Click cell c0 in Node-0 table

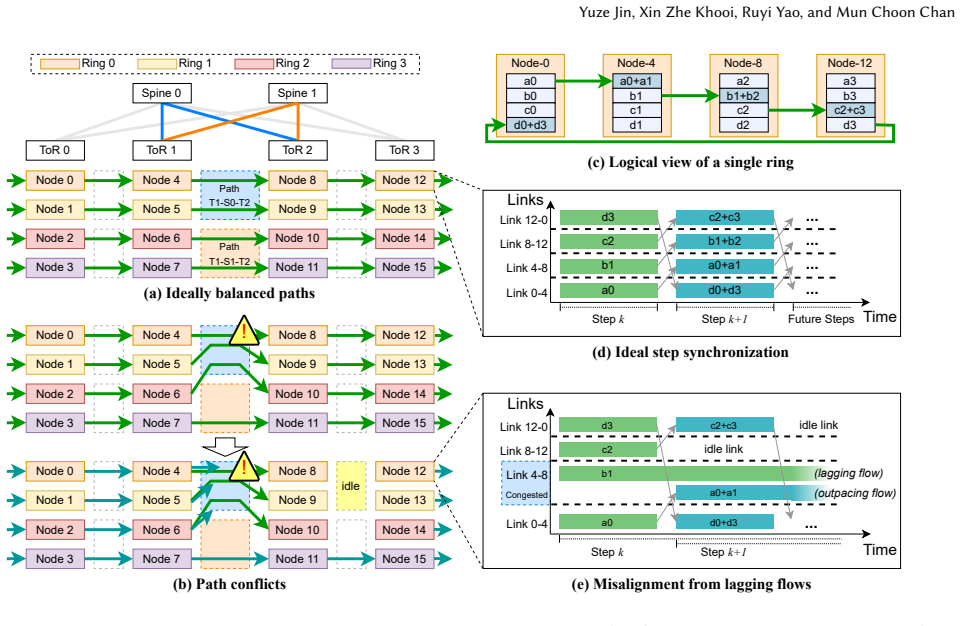click(x=530, y=110)
